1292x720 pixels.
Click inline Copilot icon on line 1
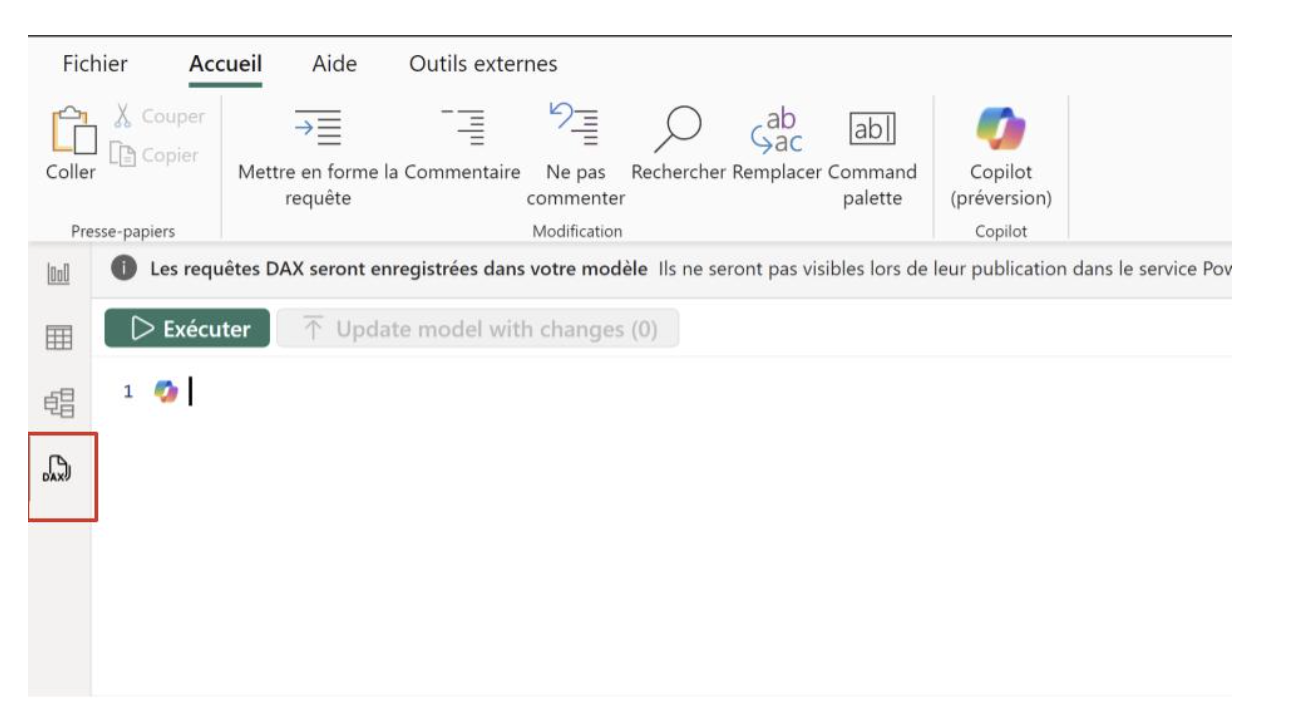point(166,393)
